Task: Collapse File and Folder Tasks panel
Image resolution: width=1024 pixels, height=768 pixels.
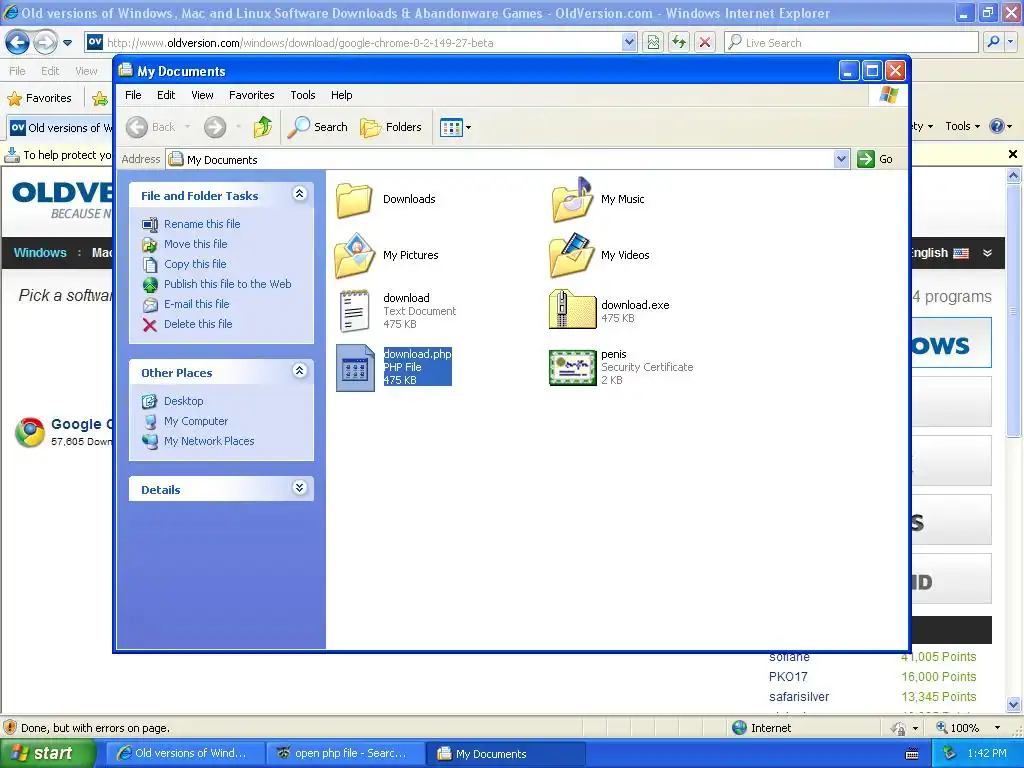Action: 299,194
